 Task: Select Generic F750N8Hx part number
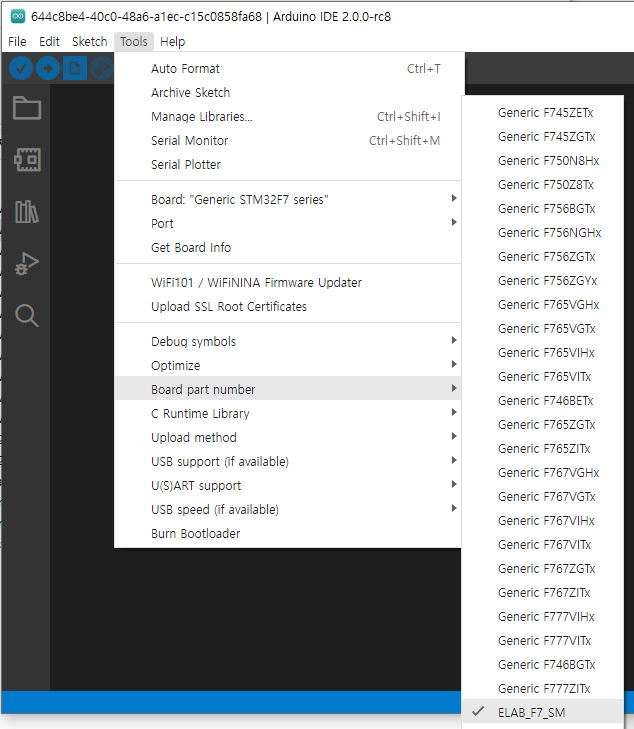point(542,161)
